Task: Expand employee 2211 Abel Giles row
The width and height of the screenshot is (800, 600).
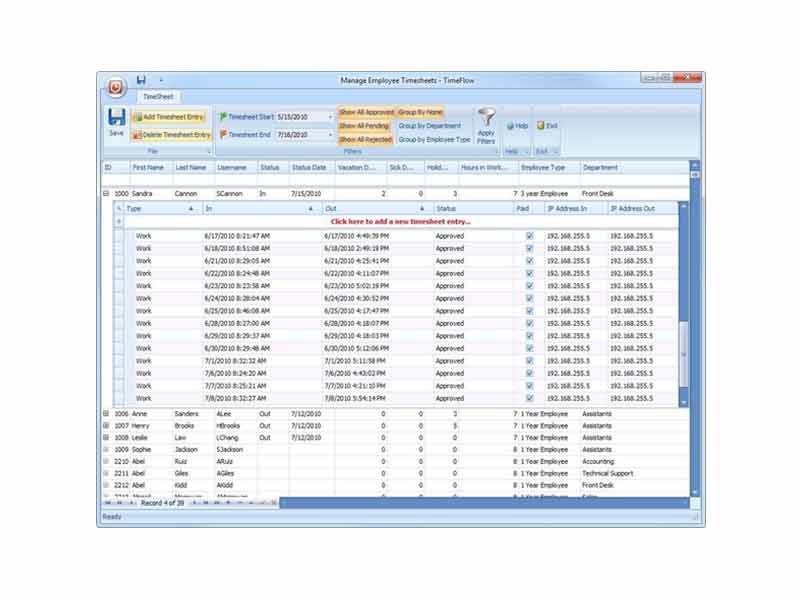Action: click(x=106, y=473)
